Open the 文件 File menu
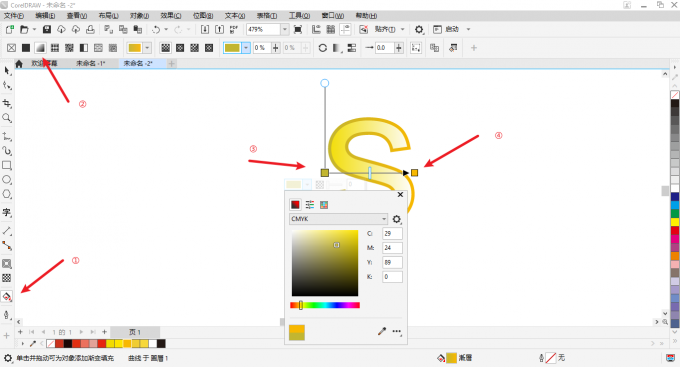This screenshot has height=367, width=680. (x=14, y=16)
